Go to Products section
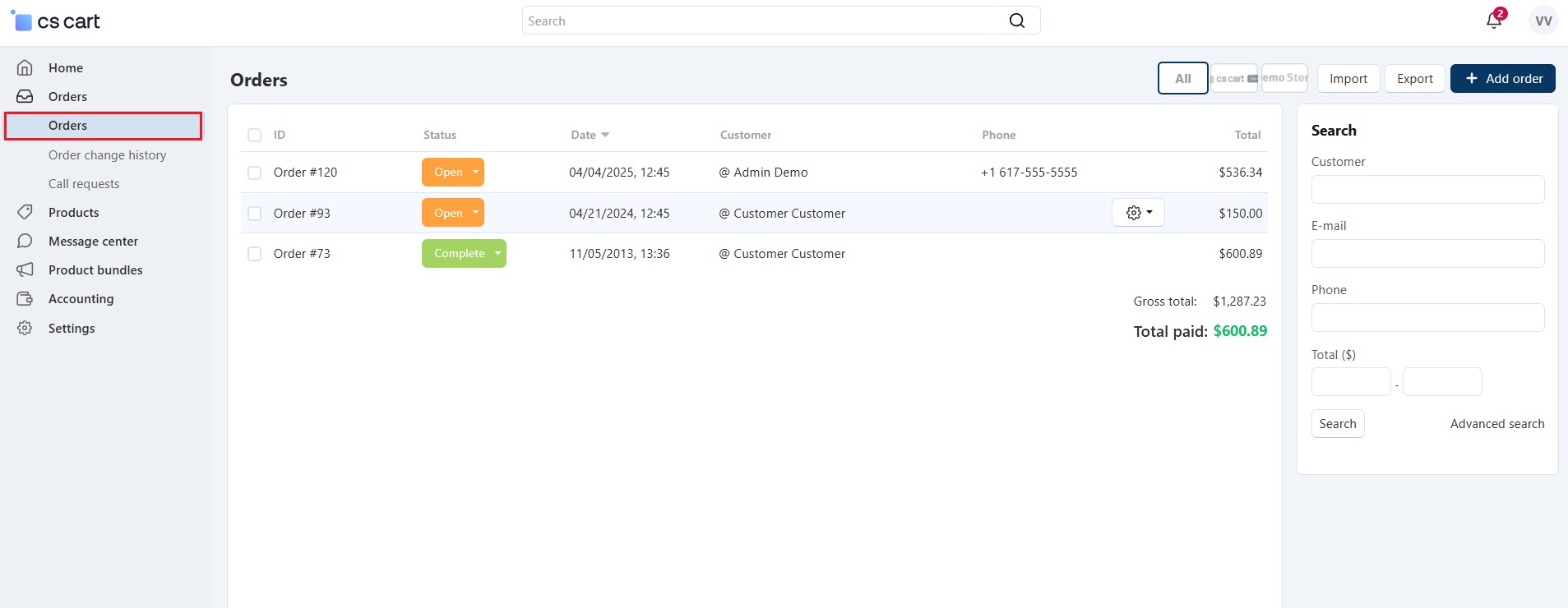This screenshot has width=1568, height=608. [x=73, y=212]
